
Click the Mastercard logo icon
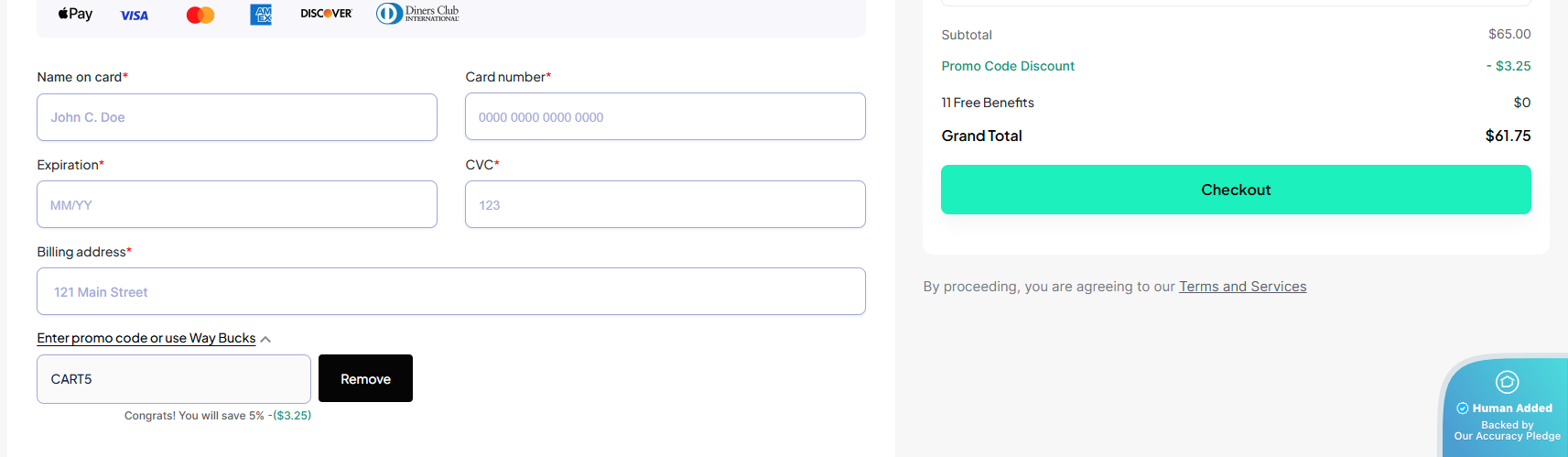tap(200, 15)
